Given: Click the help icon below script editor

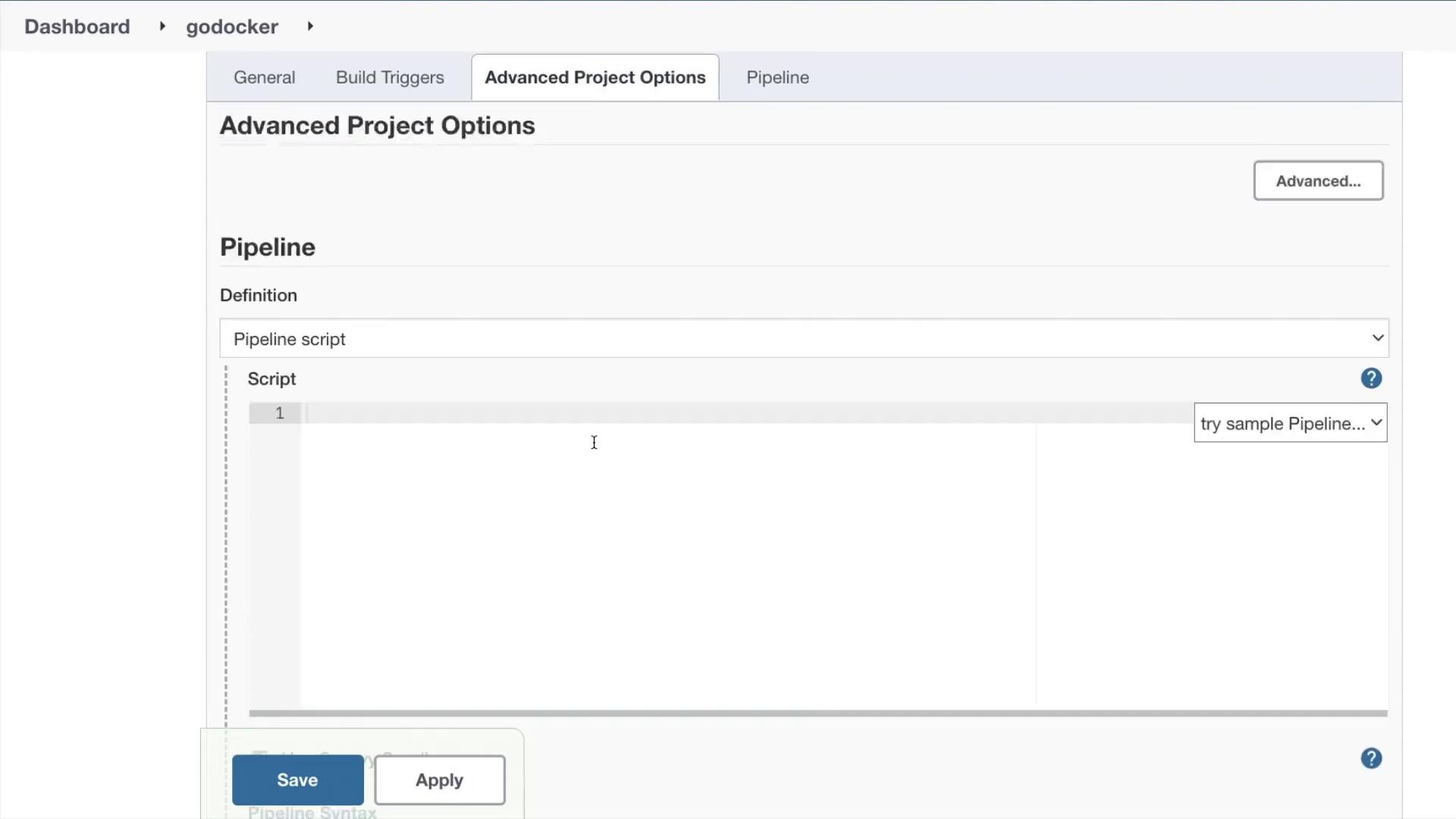Looking at the screenshot, I should pyautogui.click(x=1370, y=758).
